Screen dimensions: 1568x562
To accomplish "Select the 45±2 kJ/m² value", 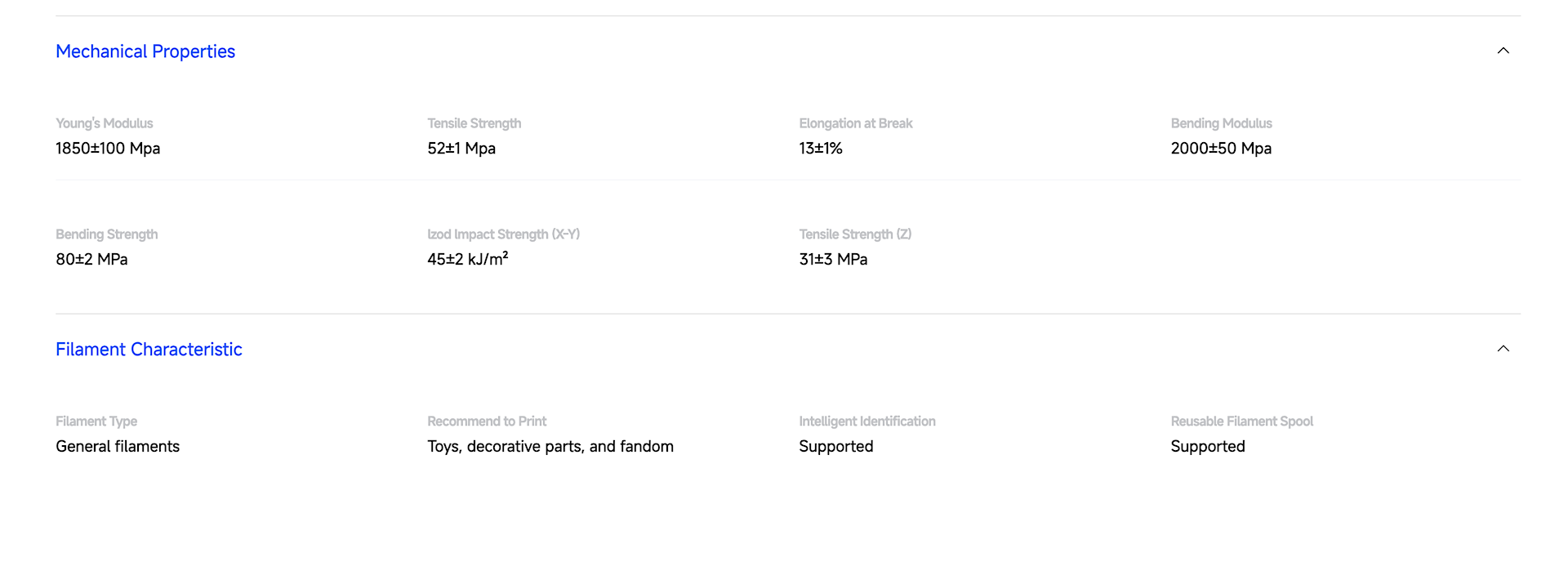I will pos(468,259).
